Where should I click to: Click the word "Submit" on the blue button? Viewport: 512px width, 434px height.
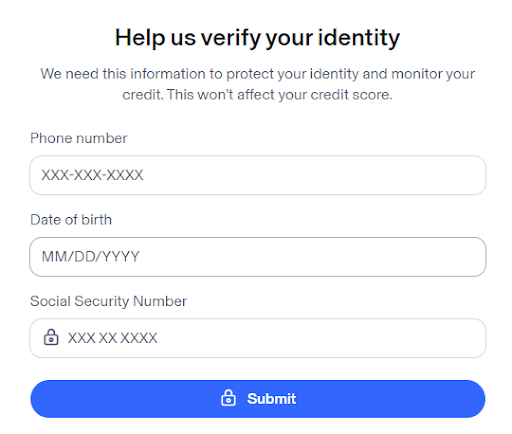pyautogui.click(x=271, y=399)
